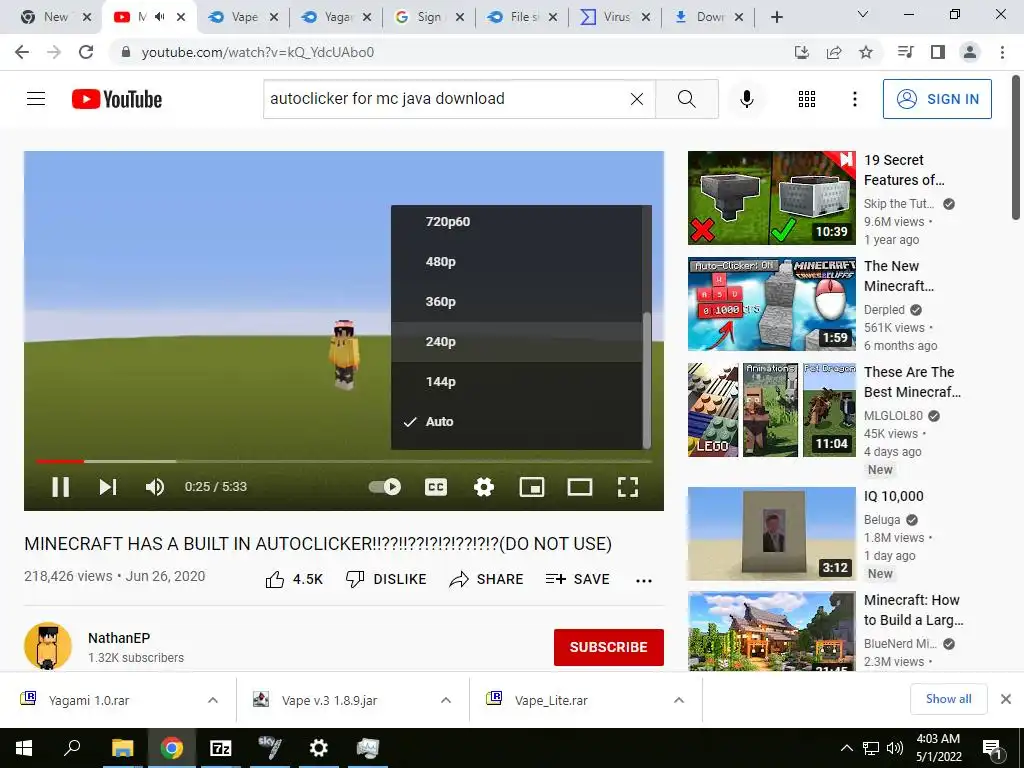Open the NathanEP channel name link

(x=119, y=638)
